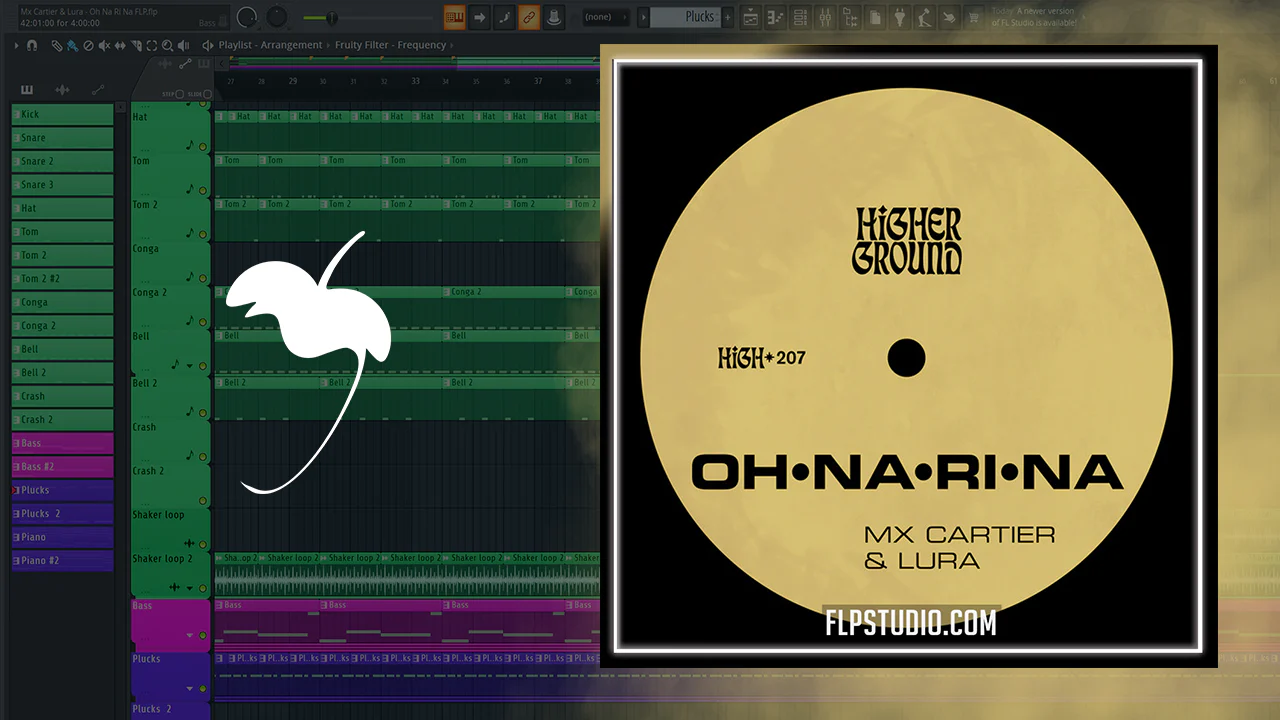Toggle the Hat track mute switch
Image resolution: width=1280 pixels, height=720 pixels.
tap(203, 147)
